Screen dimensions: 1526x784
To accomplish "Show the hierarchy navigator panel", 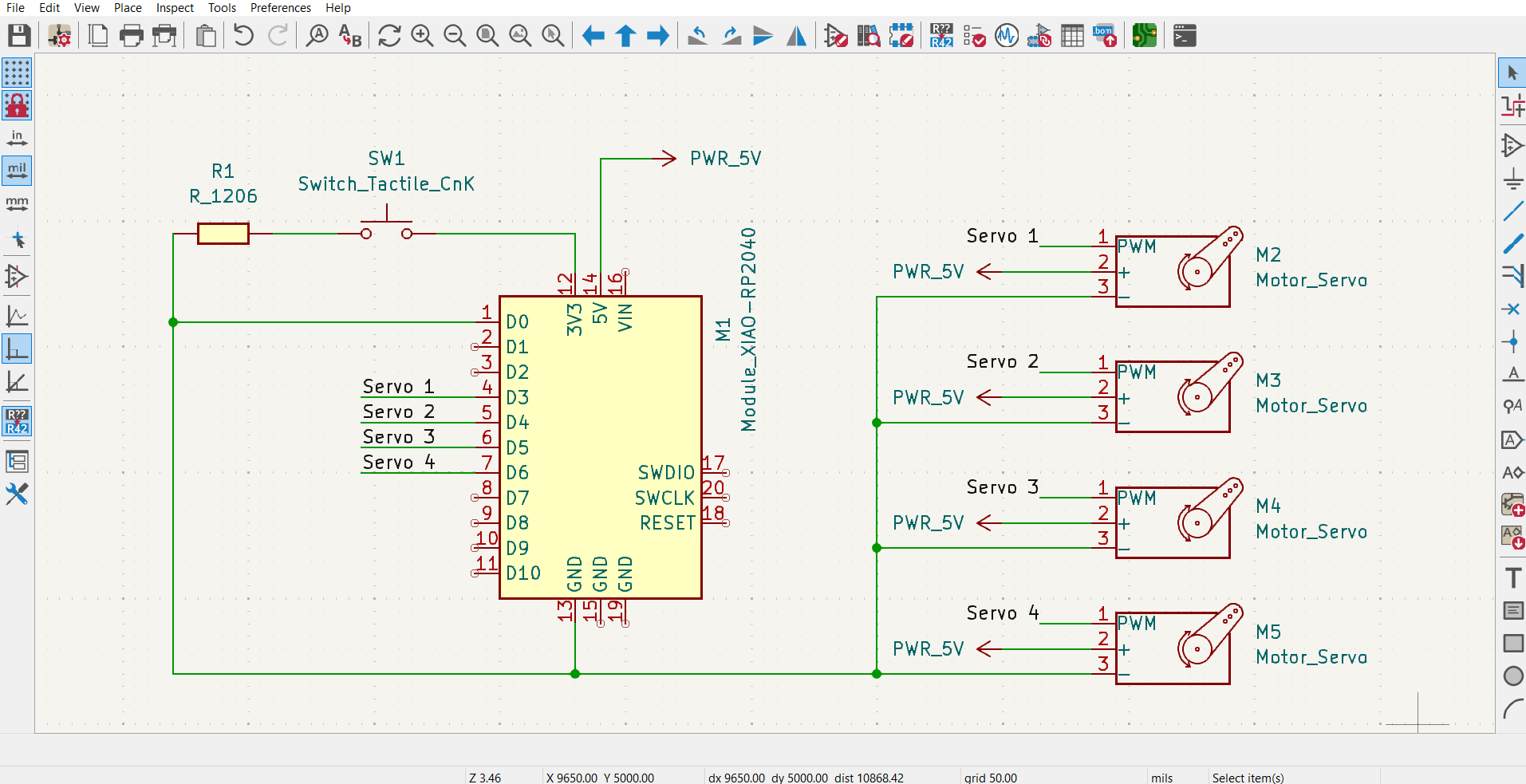I will click(x=17, y=461).
